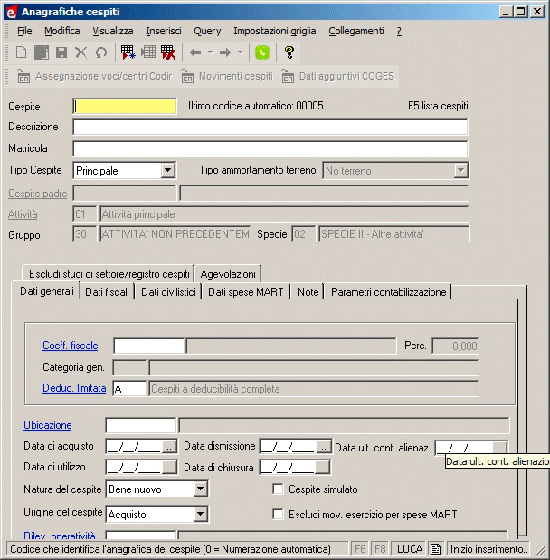Viewport: 550px width, 560px height.
Task: Click the Deduc. limitata link
Action: click(74, 388)
